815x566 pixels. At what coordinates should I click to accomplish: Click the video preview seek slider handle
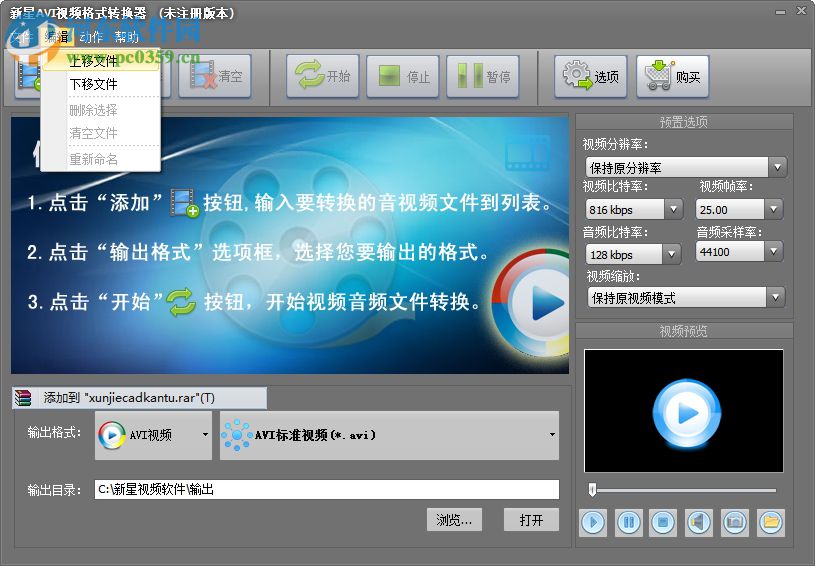point(592,490)
